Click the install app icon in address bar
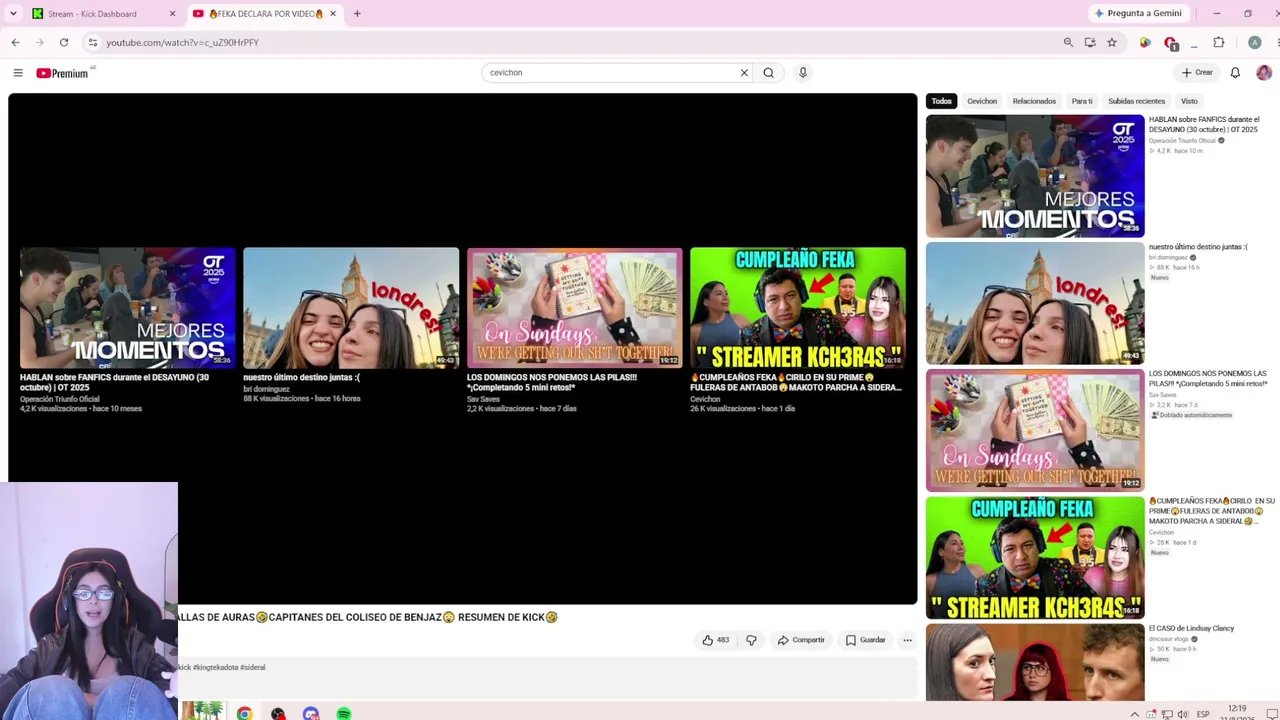The image size is (1280, 720). click(x=1090, y=42)
